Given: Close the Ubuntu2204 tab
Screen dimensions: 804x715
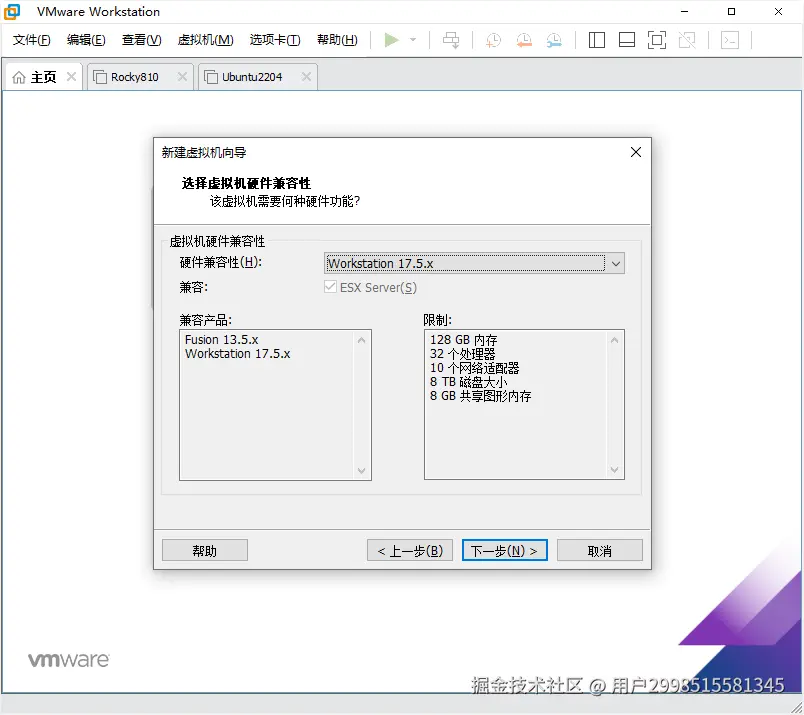Looking at the screenshot, I should [x=306, y=77].
